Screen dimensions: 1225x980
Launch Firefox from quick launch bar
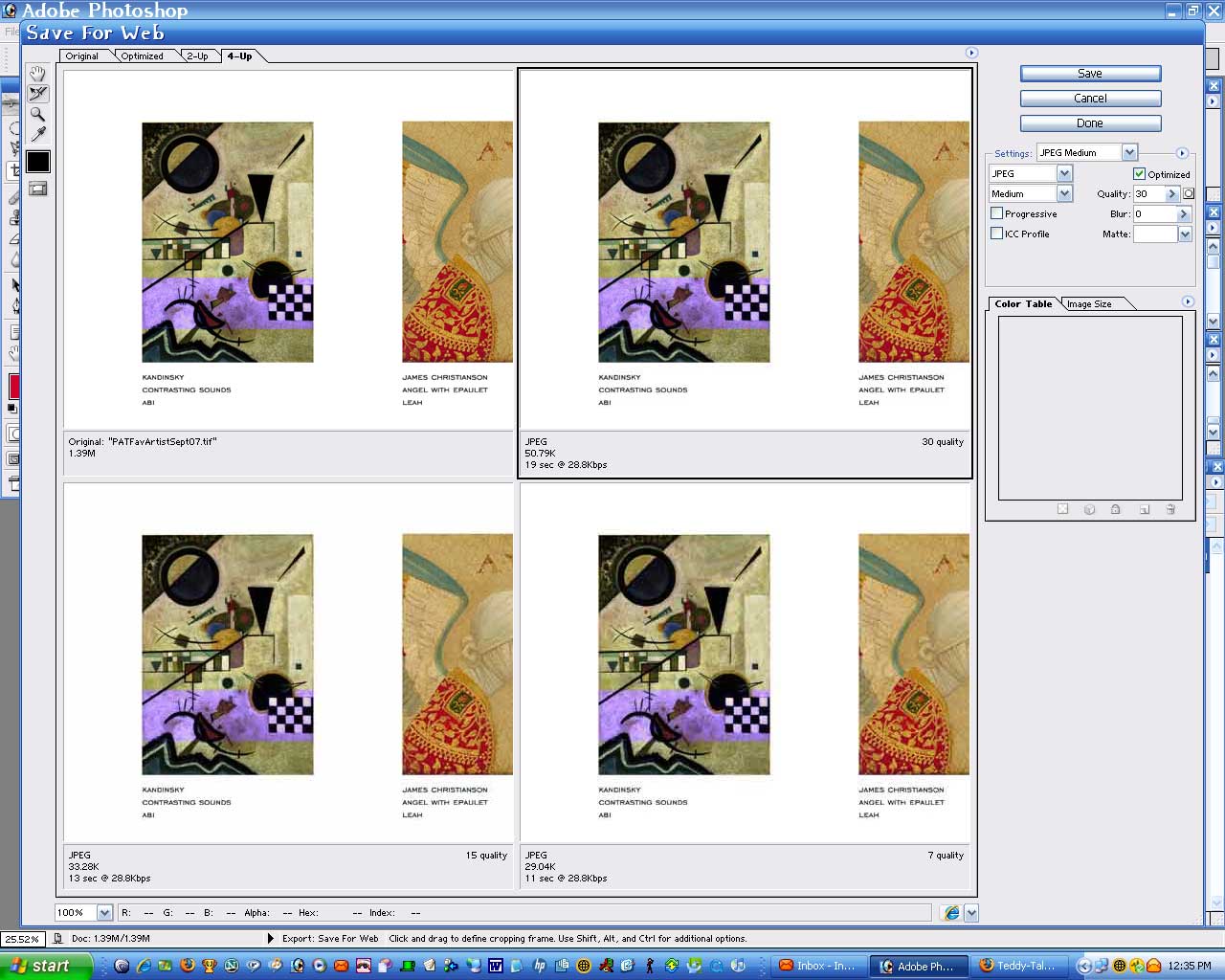(x=188, y=966)
